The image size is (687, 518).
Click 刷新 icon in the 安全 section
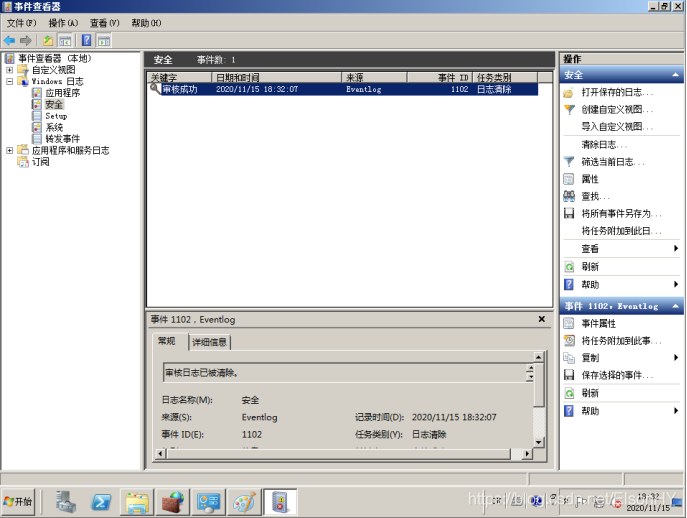[x=569, y=266]
